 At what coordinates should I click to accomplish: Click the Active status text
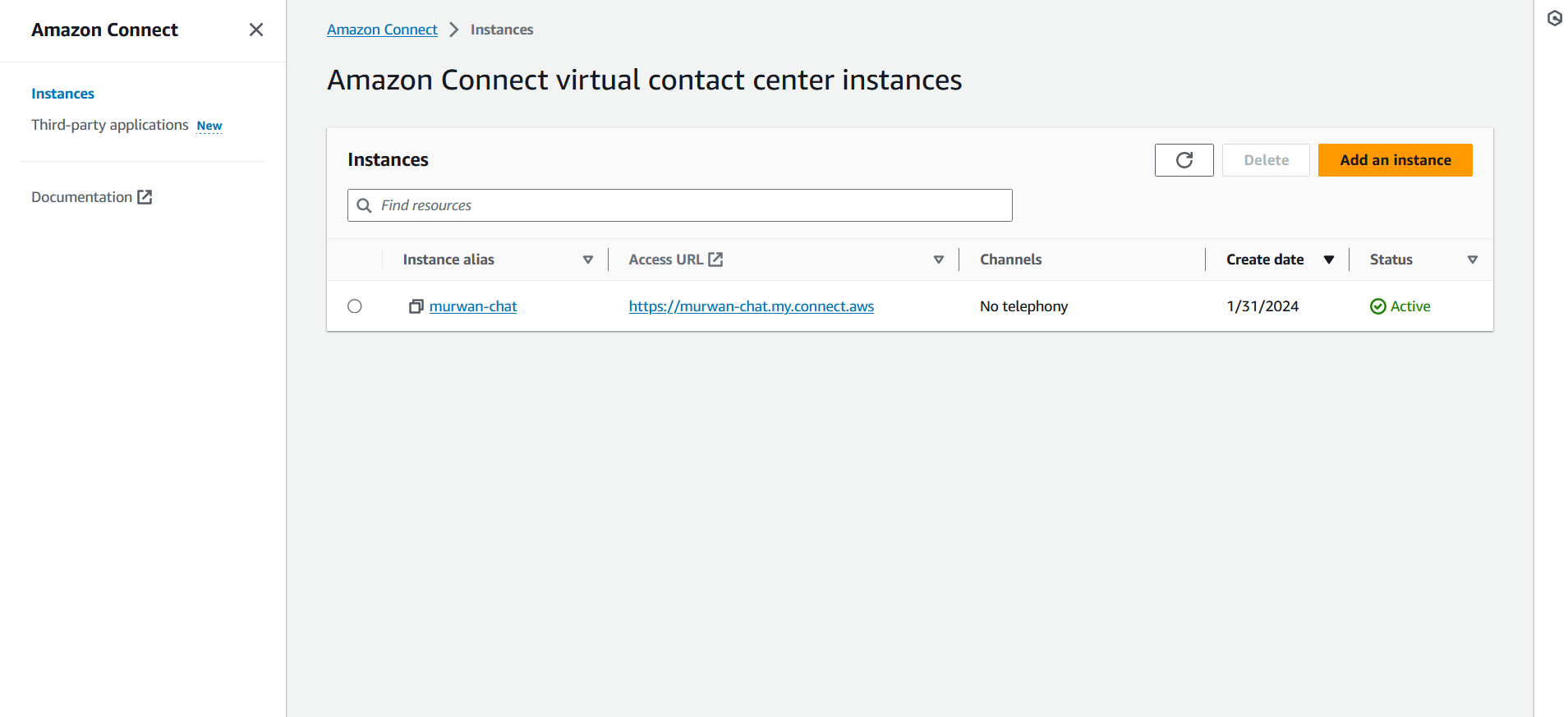(x=1410, y=306)
